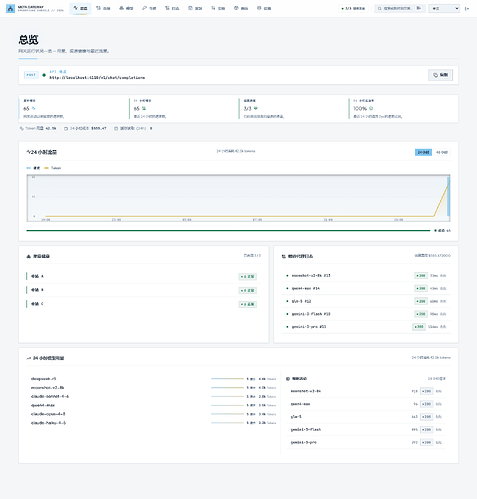Expand the moonshot-v1-8k #15 request log entry

click(366, 276)
